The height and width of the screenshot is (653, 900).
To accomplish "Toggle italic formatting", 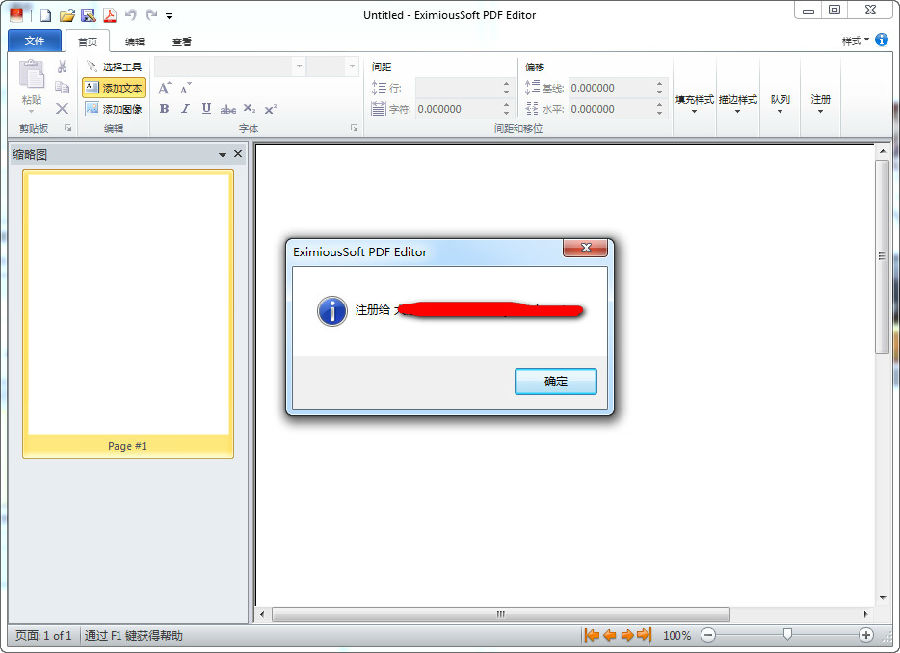I will pos(185,108).
